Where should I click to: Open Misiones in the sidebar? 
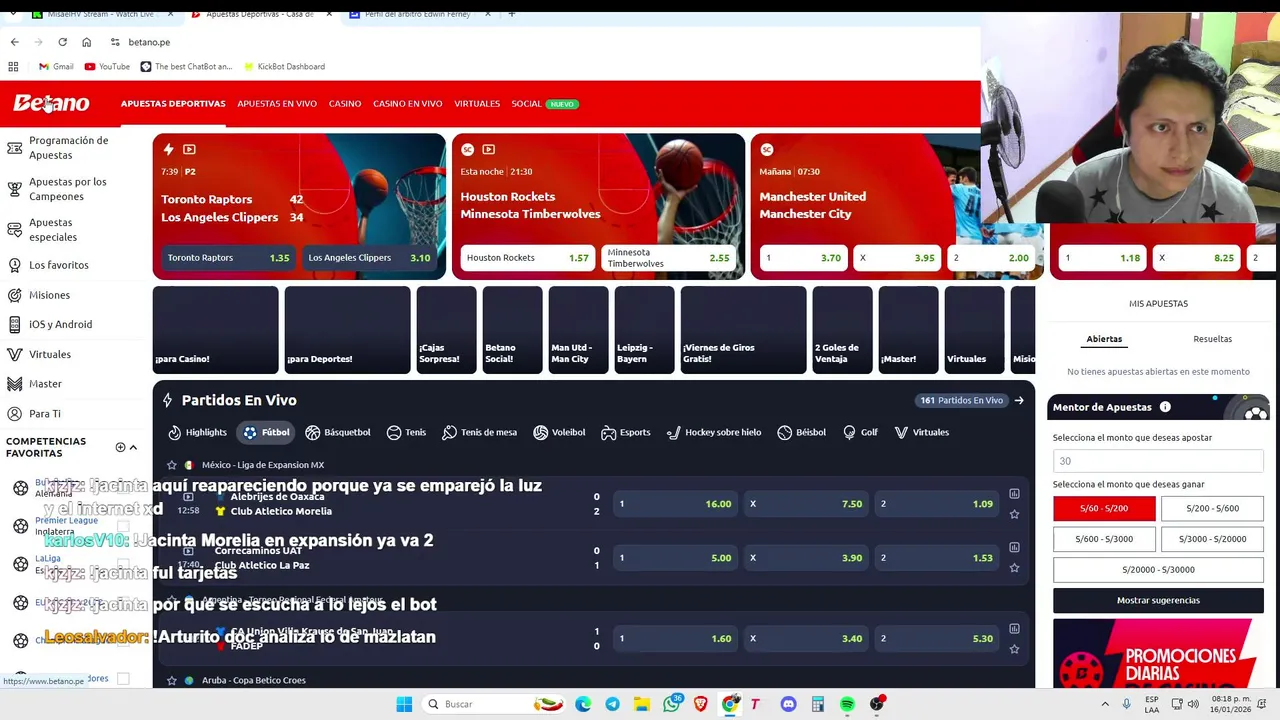tap(49, 295)
